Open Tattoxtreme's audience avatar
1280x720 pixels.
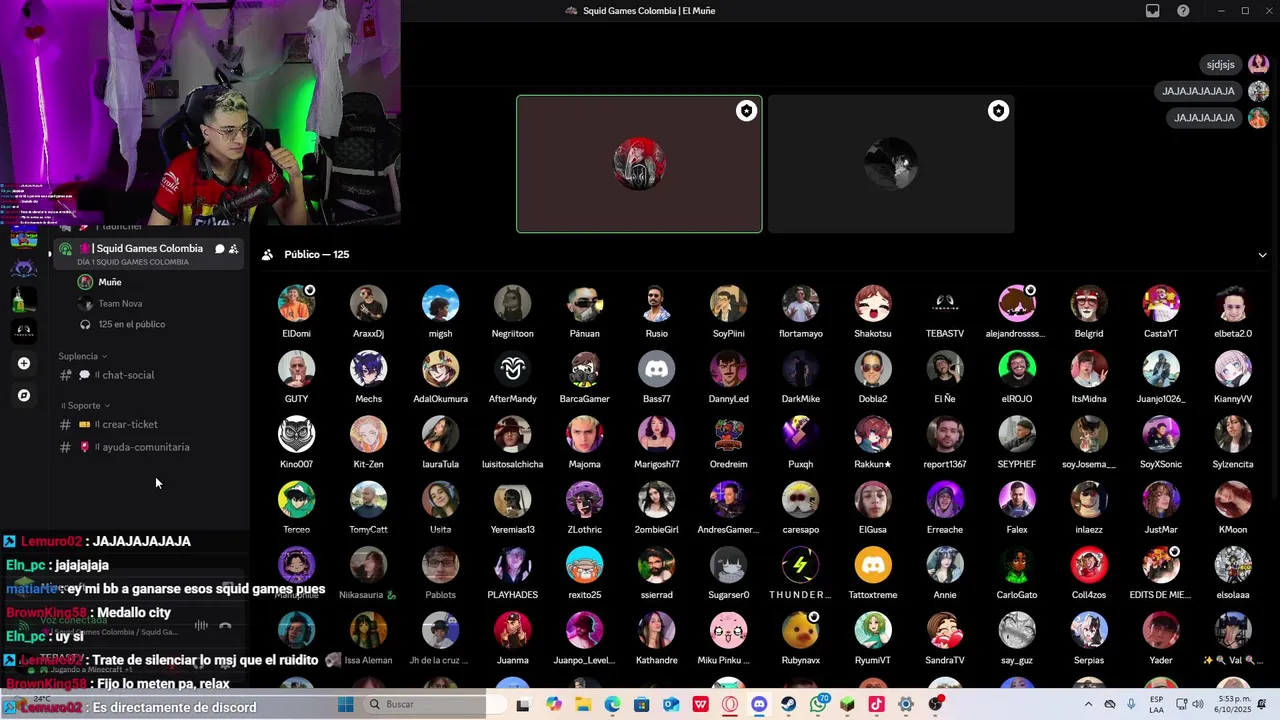coord(872,565)
